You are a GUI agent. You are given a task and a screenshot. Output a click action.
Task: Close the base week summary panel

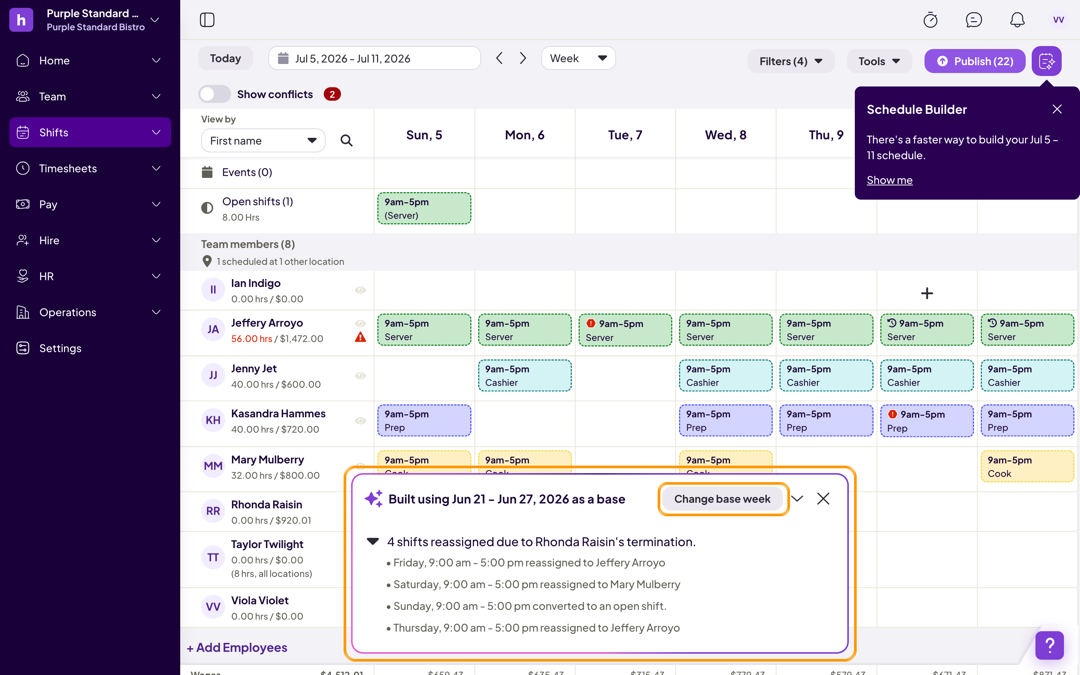tap(823, 499)
